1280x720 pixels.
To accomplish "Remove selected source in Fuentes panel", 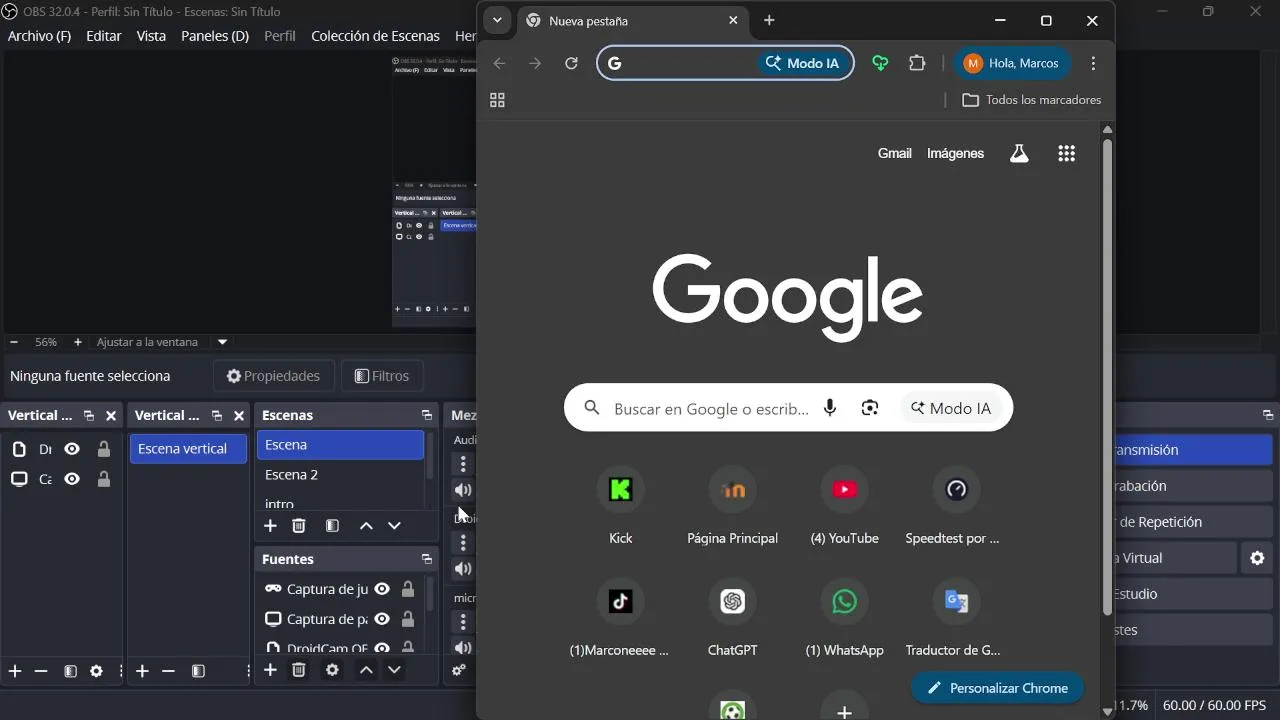I will (x=299, y=670).
